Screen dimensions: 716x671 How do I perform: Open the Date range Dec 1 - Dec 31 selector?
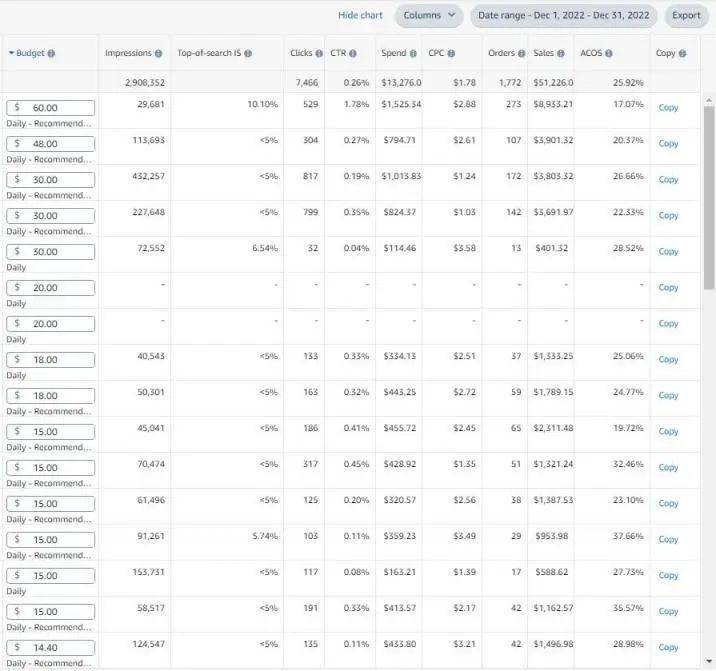[x=563, y=16]
